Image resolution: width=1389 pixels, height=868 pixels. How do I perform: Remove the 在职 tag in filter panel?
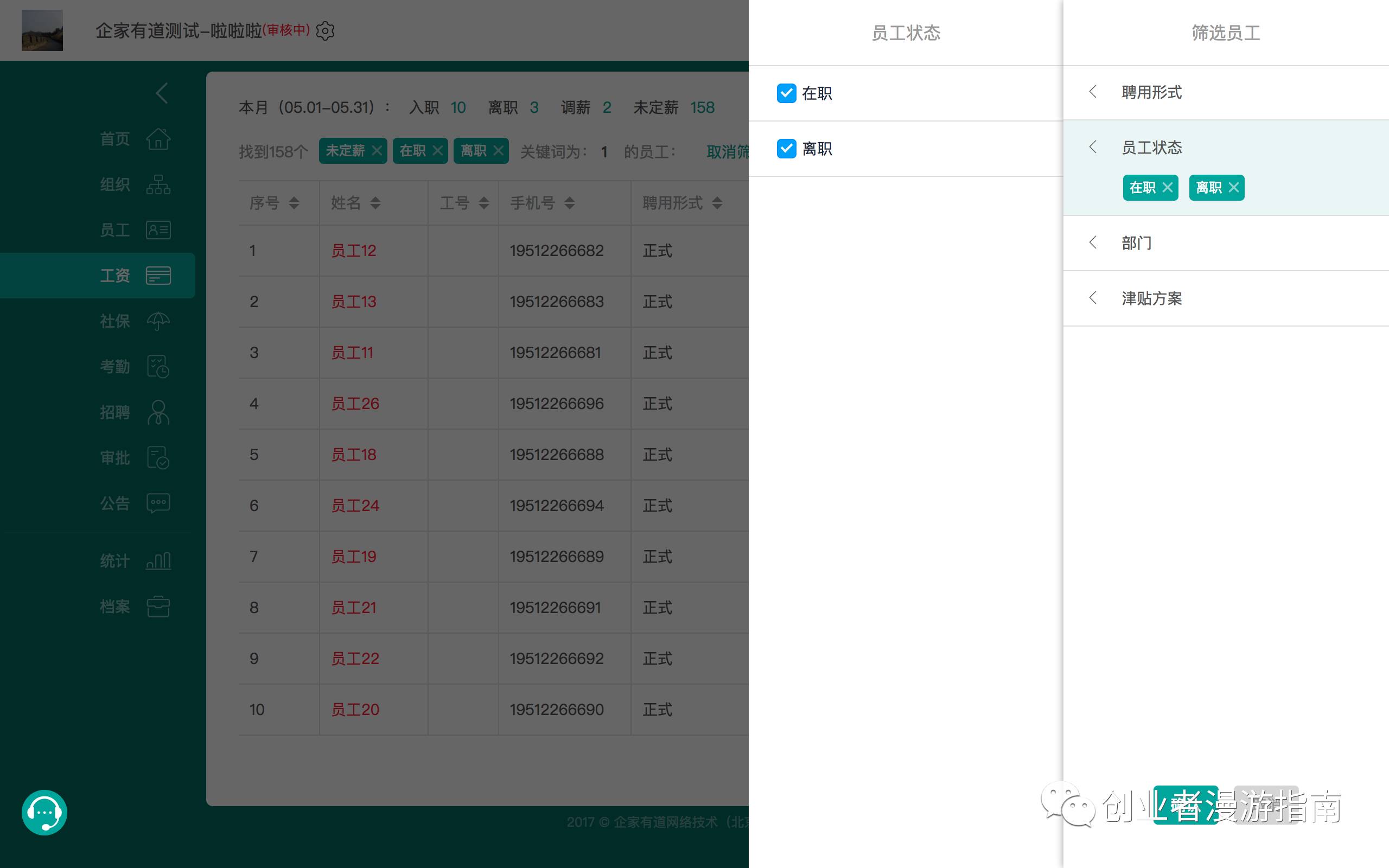(1167, 188)
